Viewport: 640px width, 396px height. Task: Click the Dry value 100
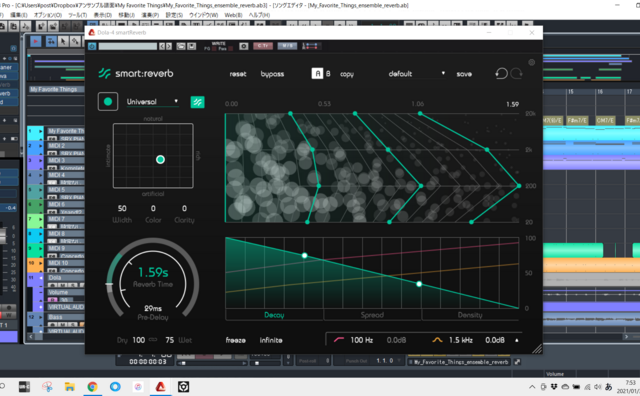(x=138, y=340)
